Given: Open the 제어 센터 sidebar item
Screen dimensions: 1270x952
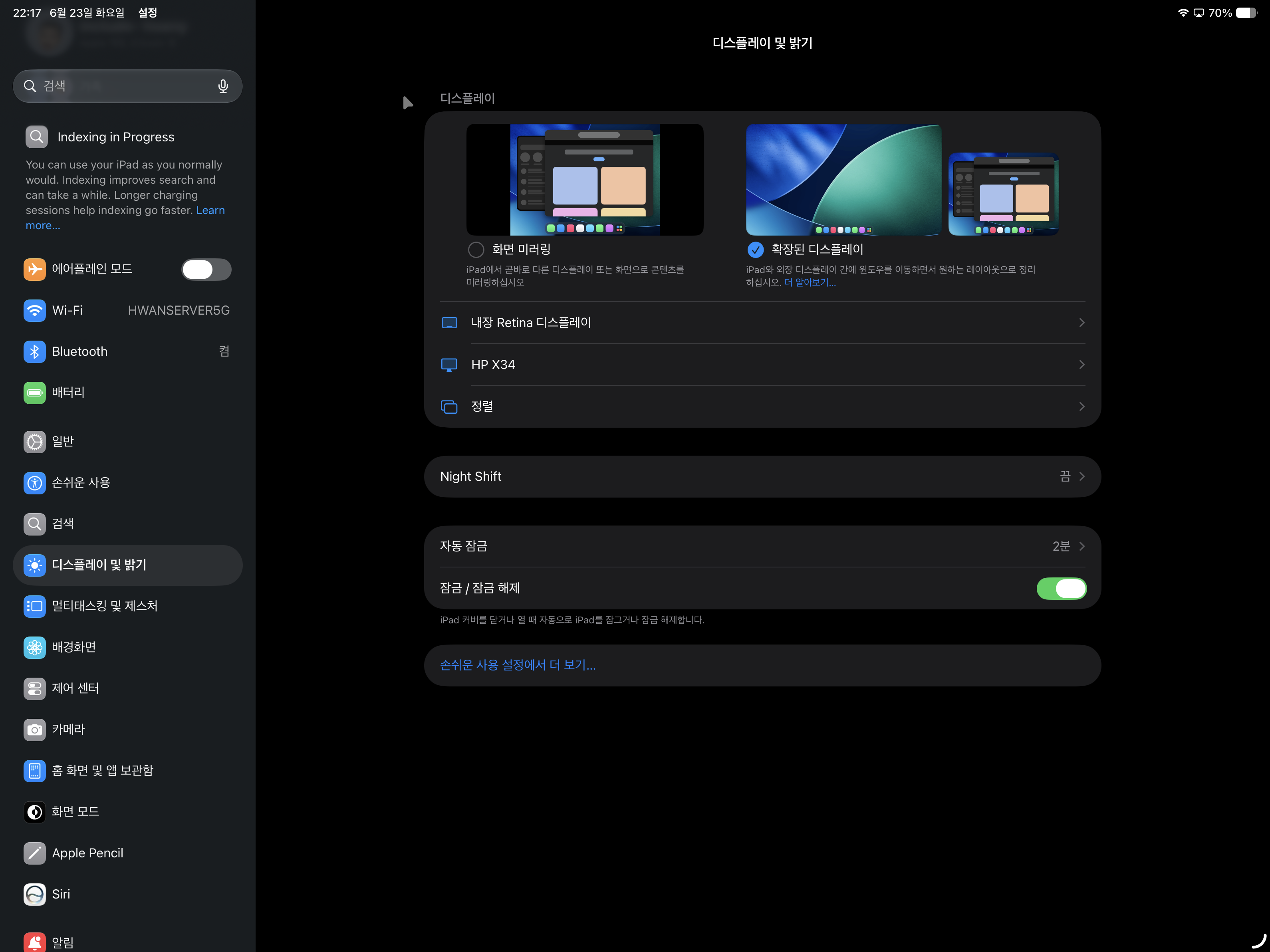Looking at the screenshot, I should [x=127, y=688].
